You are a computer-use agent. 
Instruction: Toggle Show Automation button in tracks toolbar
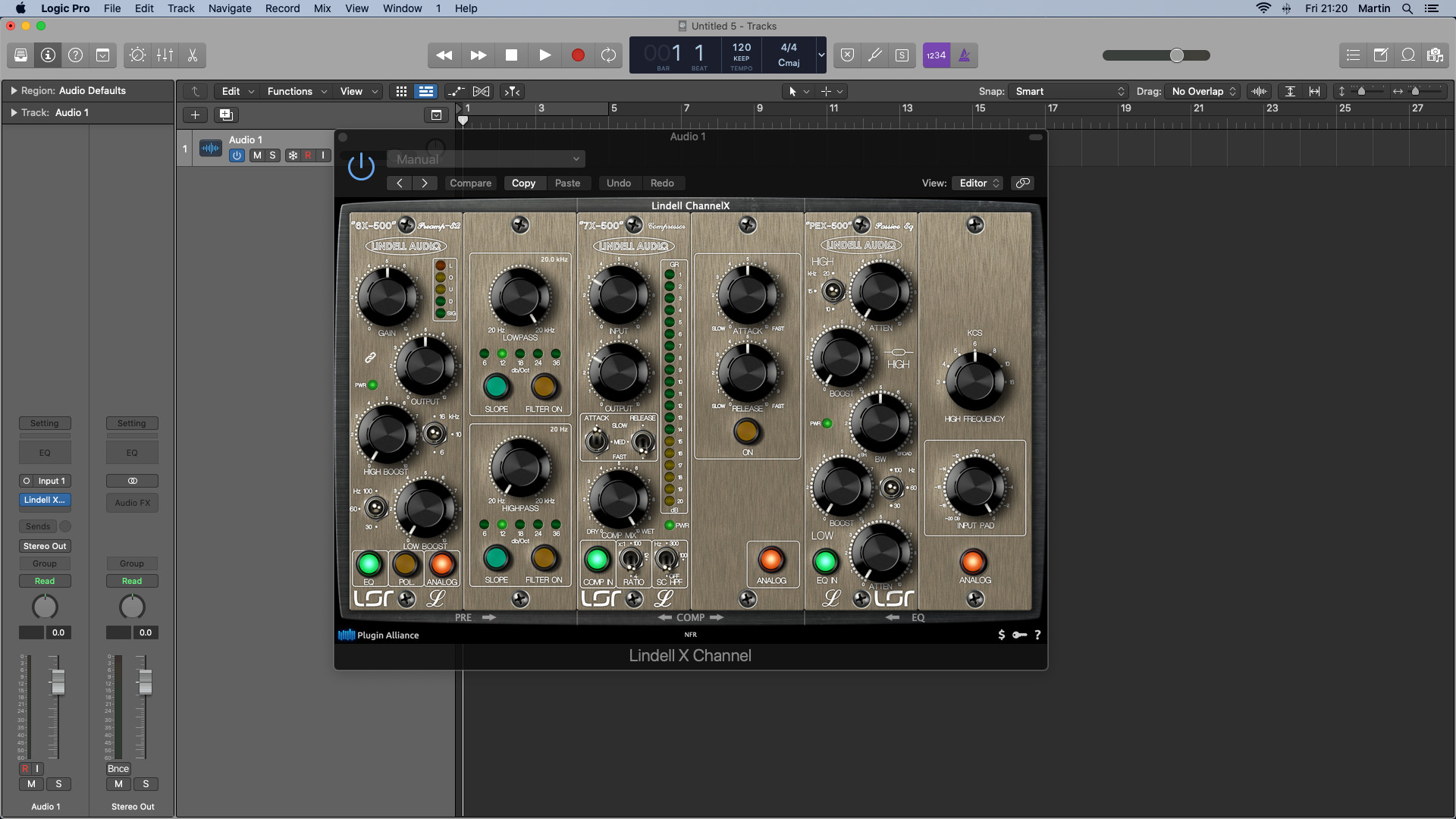[x=456, y=92]
